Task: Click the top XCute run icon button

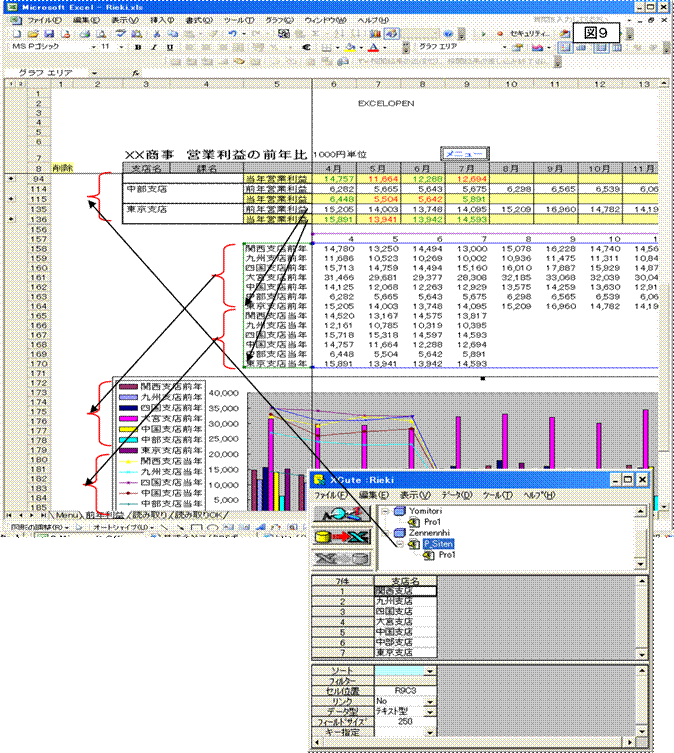Action: 342,514
